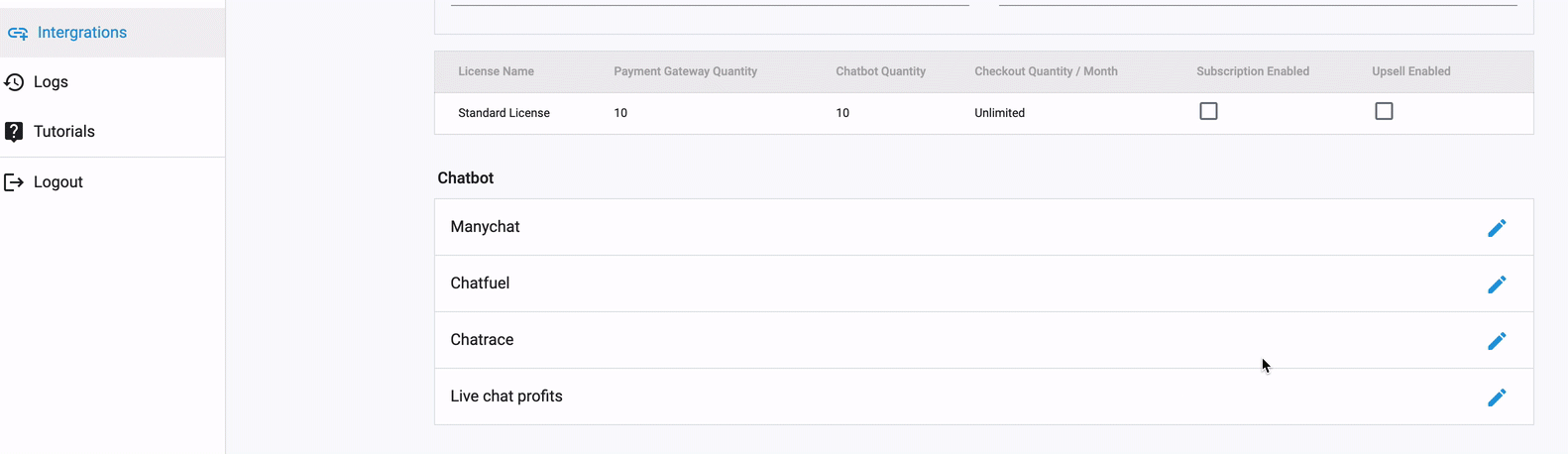Select the Logout menu label

click(x=58, y=182)
